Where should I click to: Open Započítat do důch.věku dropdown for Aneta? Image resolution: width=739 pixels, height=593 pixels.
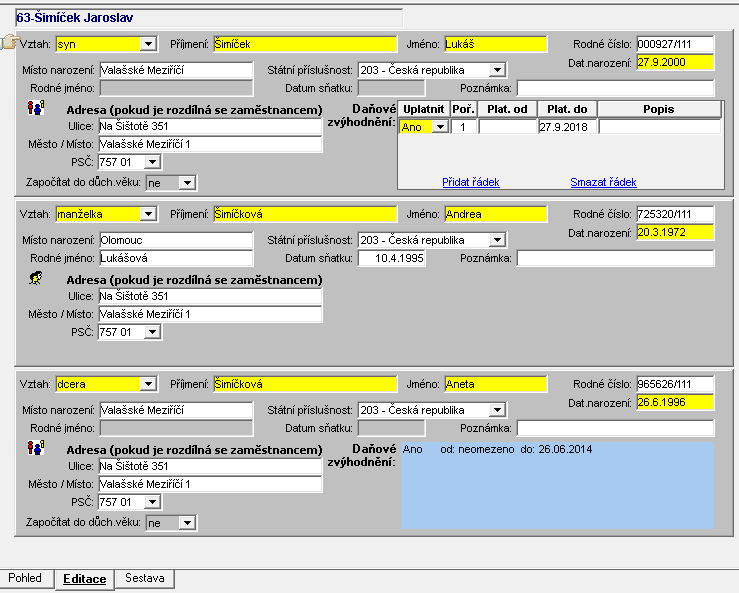pos(188,523)
